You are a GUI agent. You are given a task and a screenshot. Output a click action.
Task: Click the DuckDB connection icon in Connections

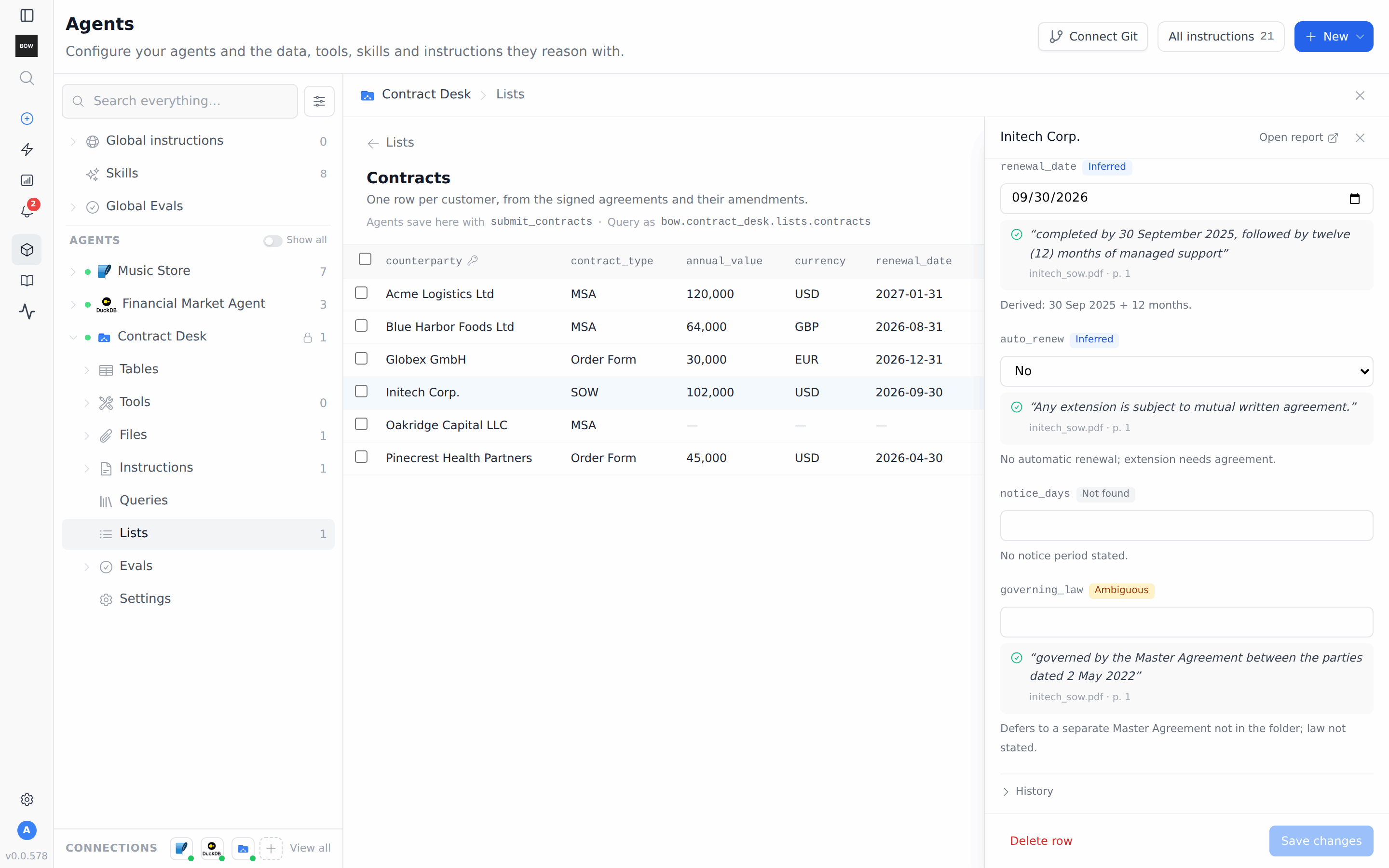coord(212,848)
